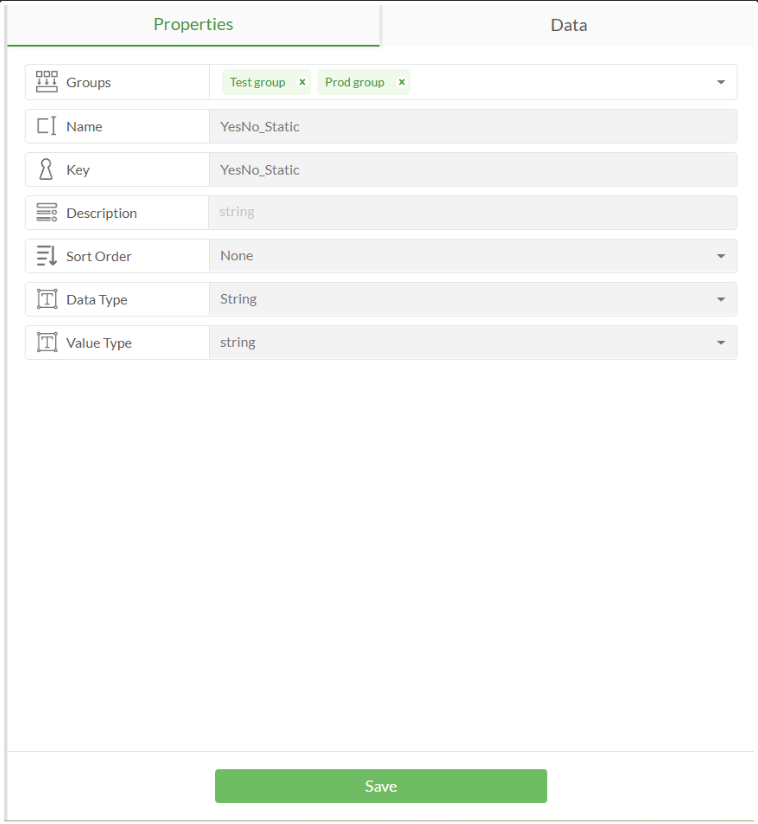Image resolution: width=758 pixels, height=824 pixels.
Task: Click the Data Type text icon
Action: [46, 299]
